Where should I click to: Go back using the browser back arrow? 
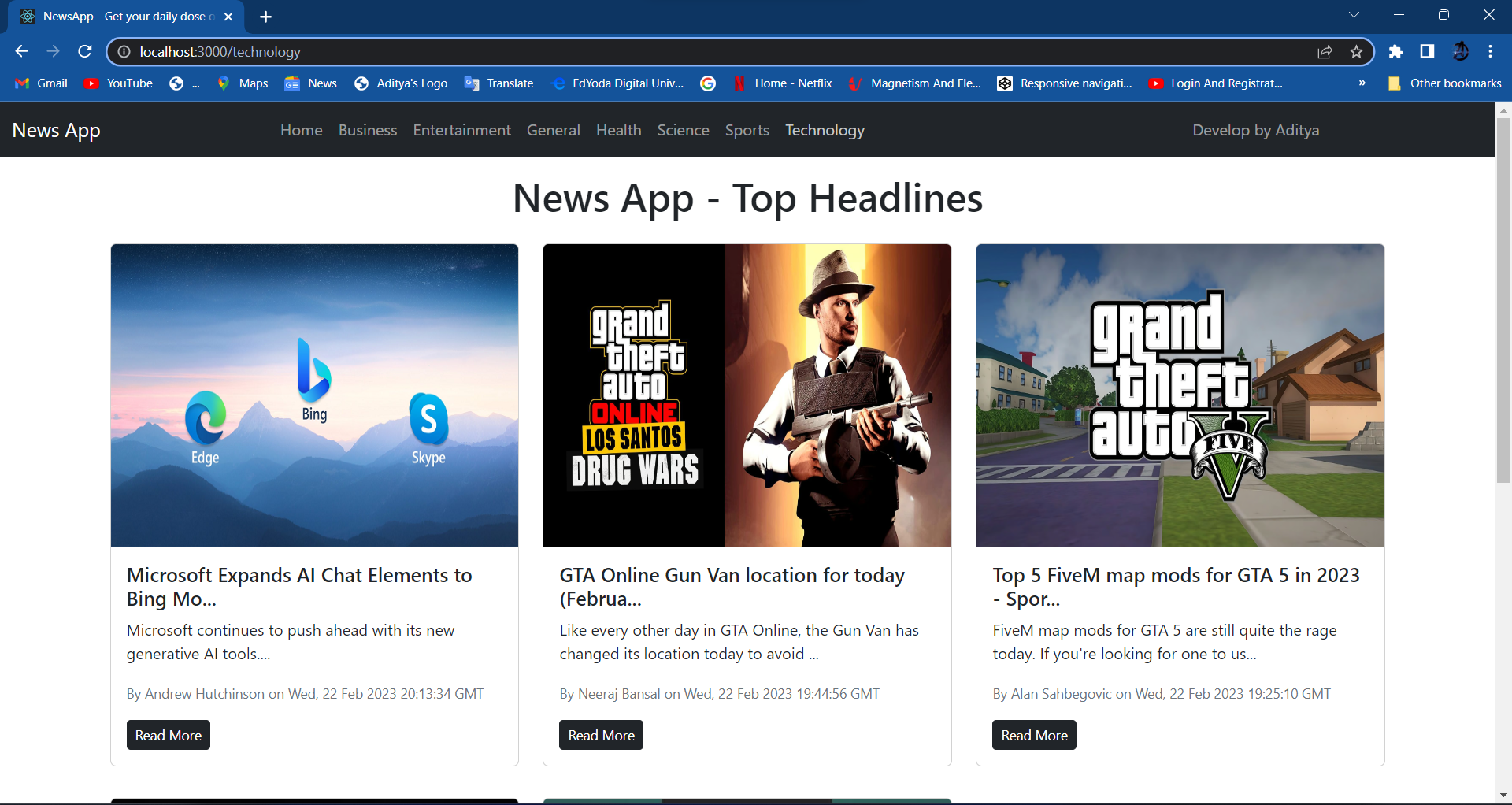point(21,52)
